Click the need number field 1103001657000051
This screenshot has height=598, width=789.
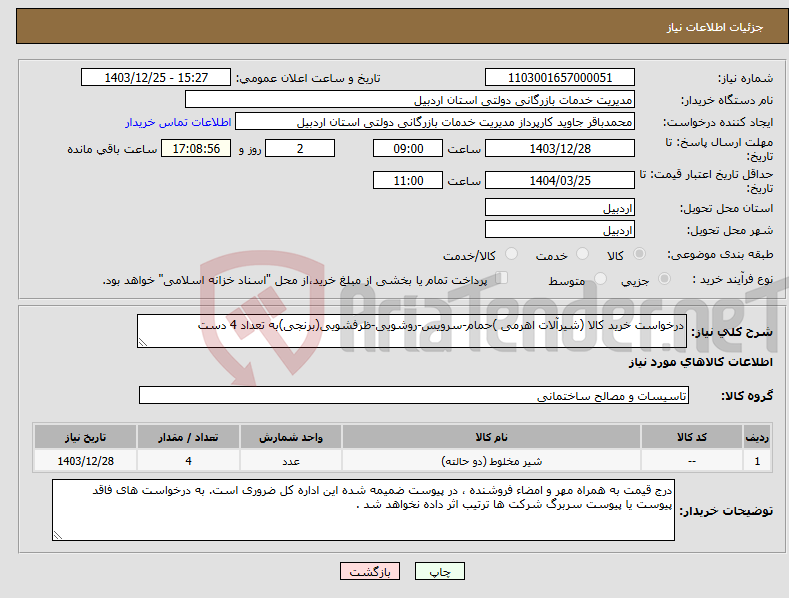[560, 78]
